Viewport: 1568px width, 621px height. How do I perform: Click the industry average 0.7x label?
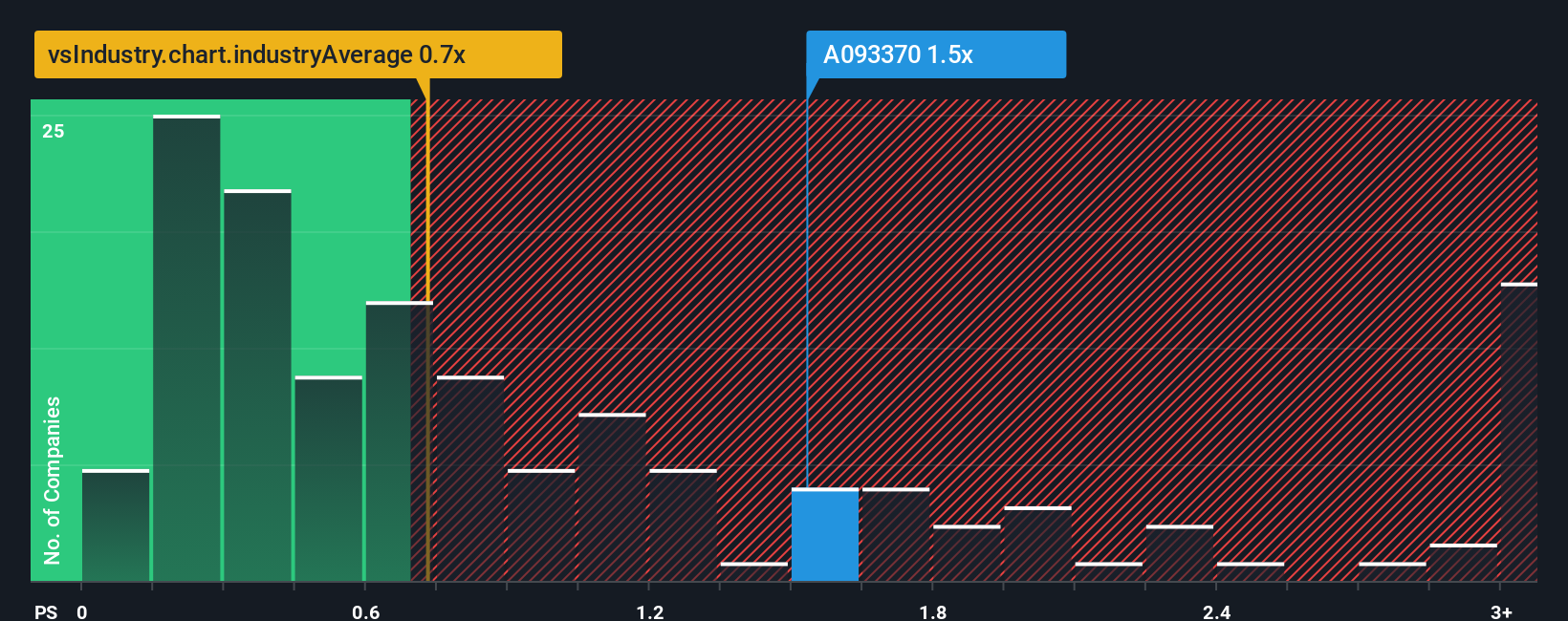tap(297, 54)
